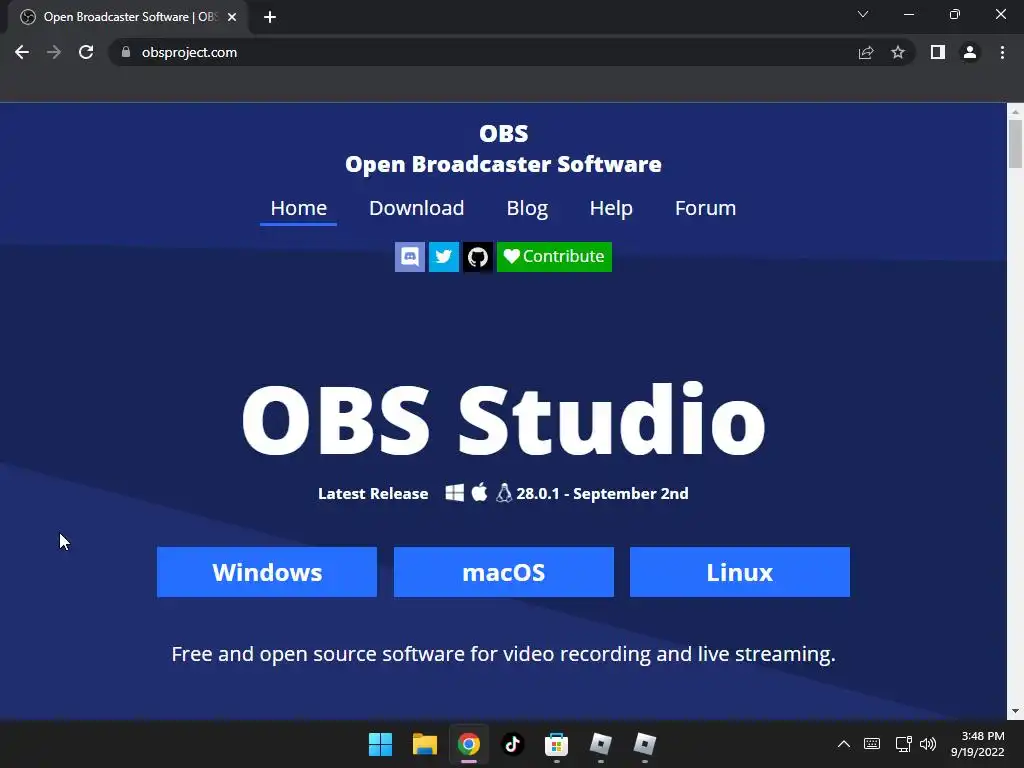Viewport: 1024px width, 768px height.
Task: Open File Explorer from taskbar
Action: 424,744
